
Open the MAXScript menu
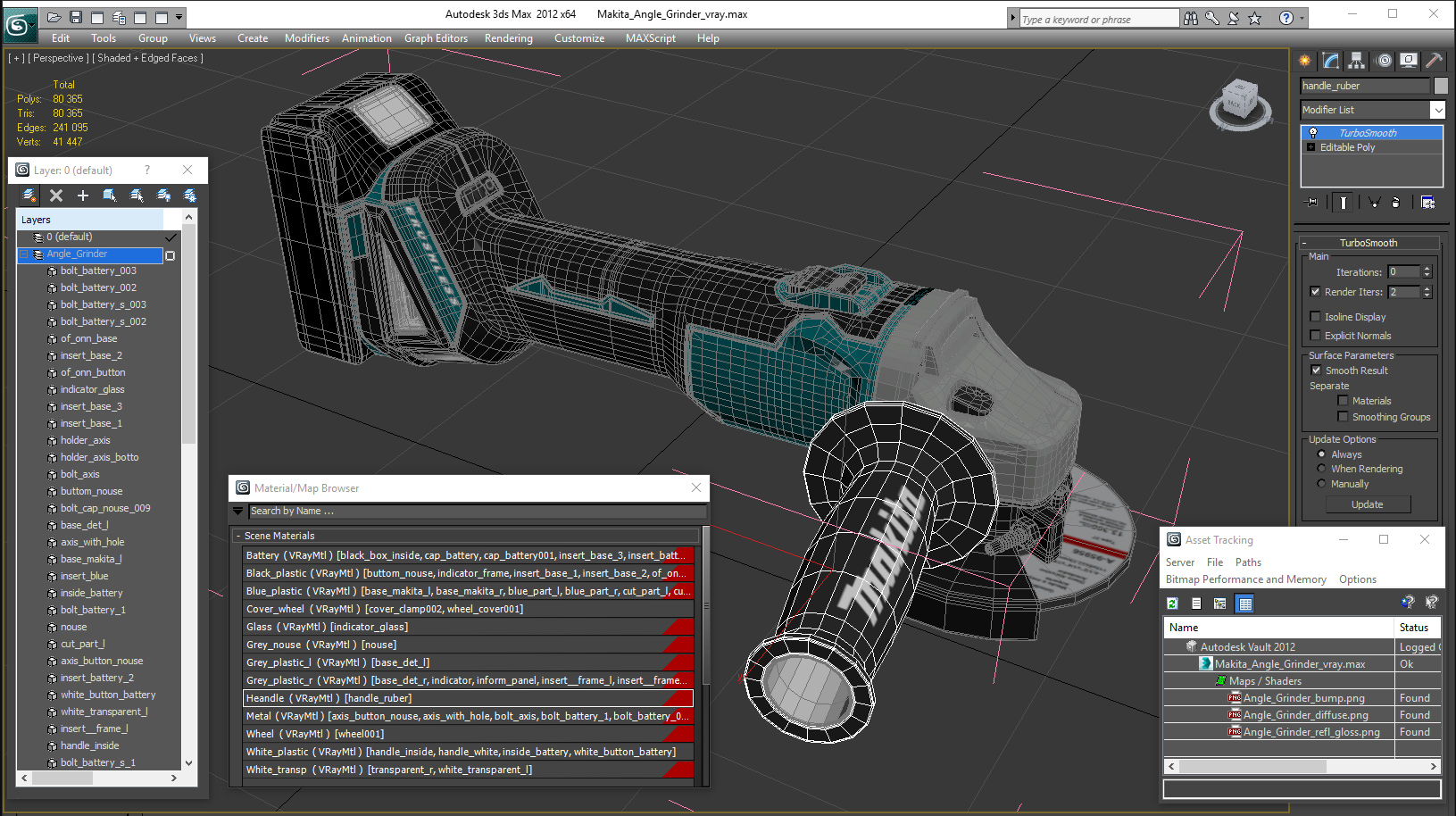click(651, 38)
